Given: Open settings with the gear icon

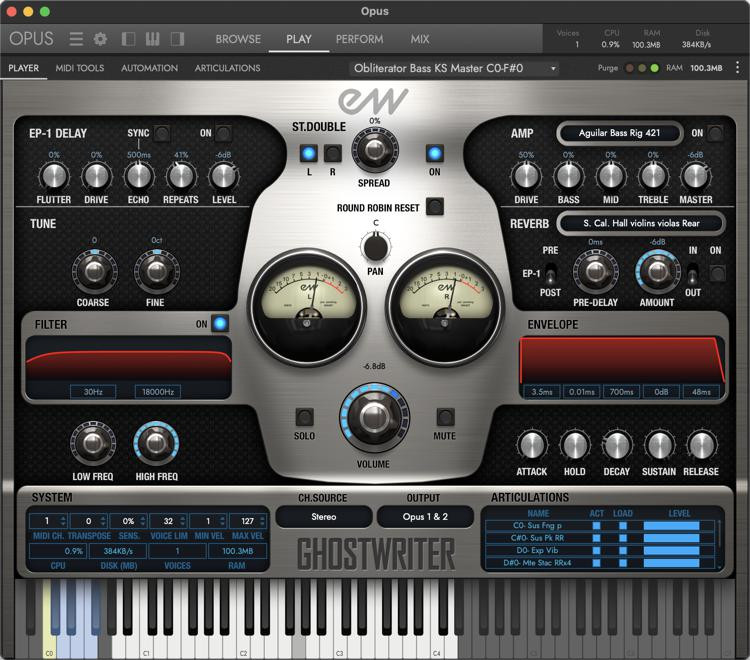Looking at the screenshot, I should (100, 39).
